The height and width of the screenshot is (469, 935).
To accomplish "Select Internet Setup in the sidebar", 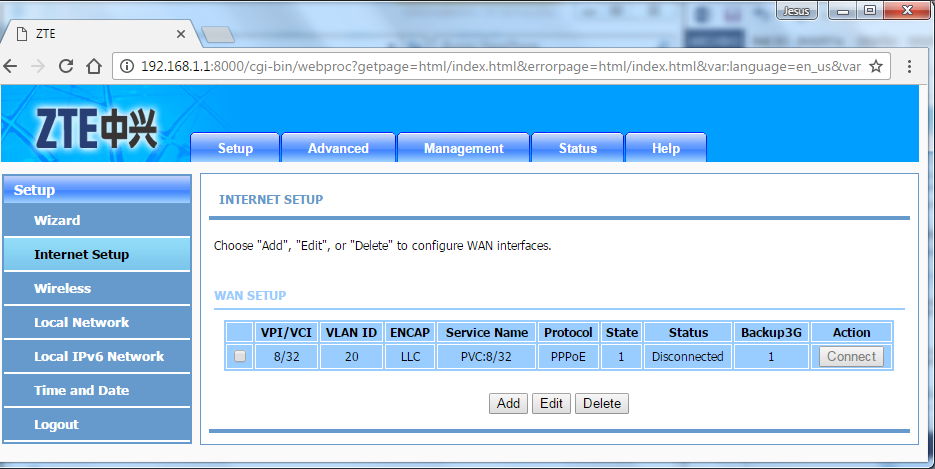I will click(x=97, y=254).
